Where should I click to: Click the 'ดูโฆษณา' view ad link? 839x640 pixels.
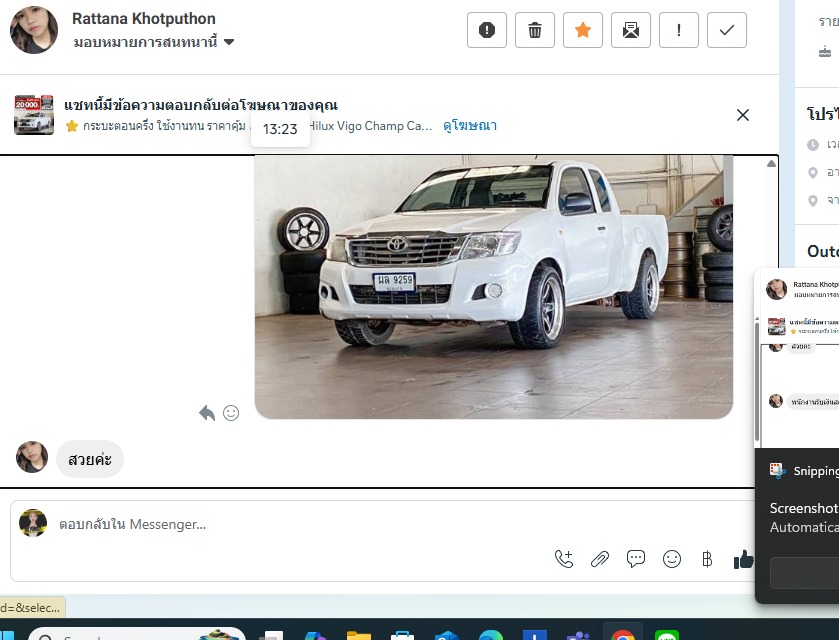tap(470, 126)
